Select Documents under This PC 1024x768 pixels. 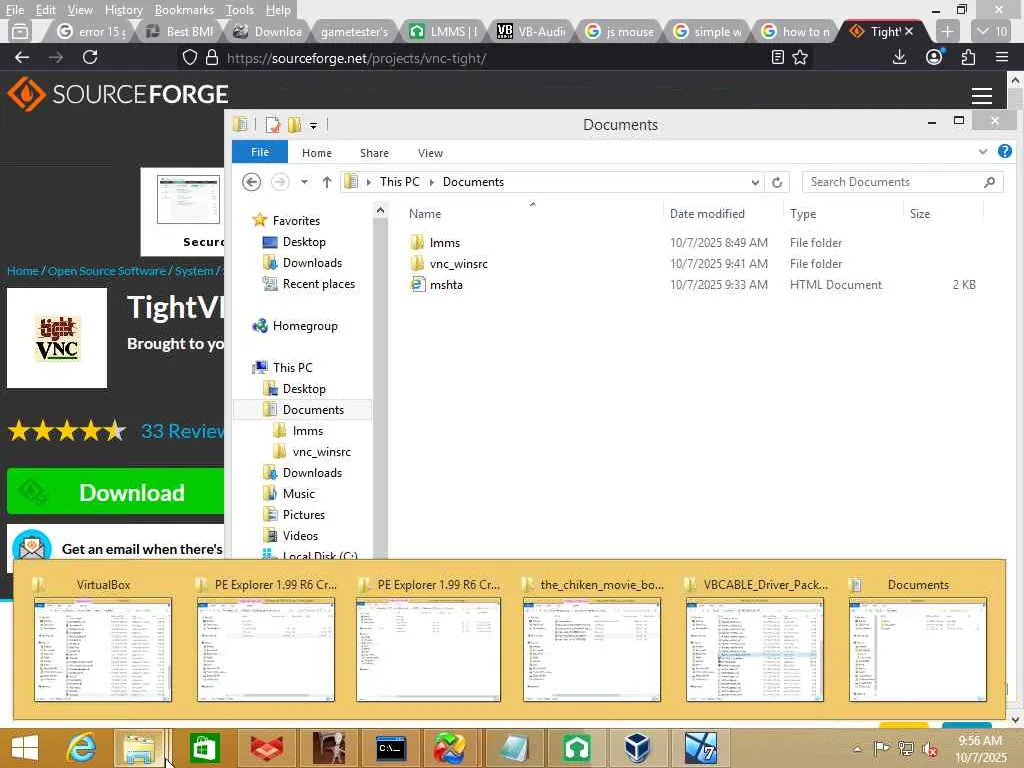click(x=313, y=409)
